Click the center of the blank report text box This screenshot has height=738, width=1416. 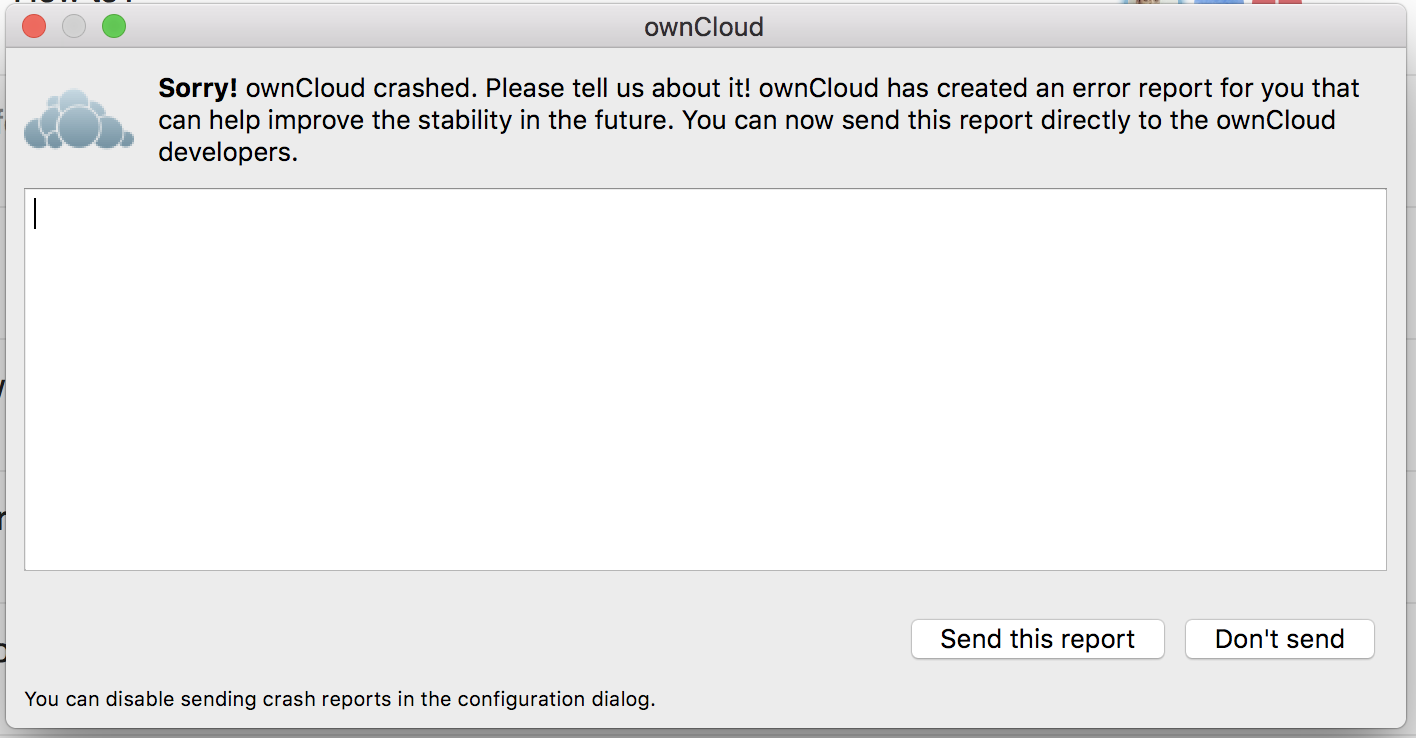tap(705, 379)
